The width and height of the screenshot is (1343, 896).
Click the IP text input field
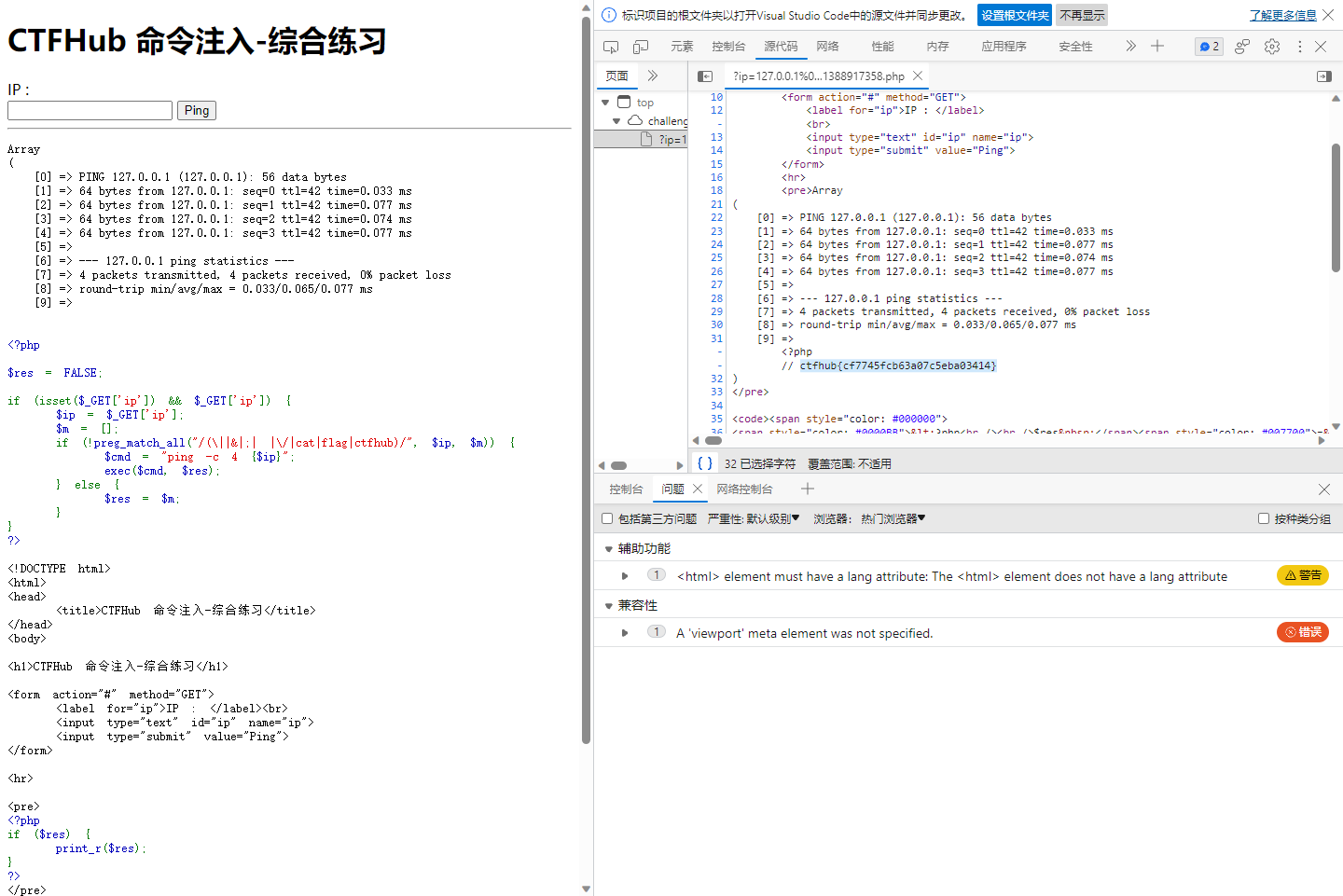click(90, 110)
